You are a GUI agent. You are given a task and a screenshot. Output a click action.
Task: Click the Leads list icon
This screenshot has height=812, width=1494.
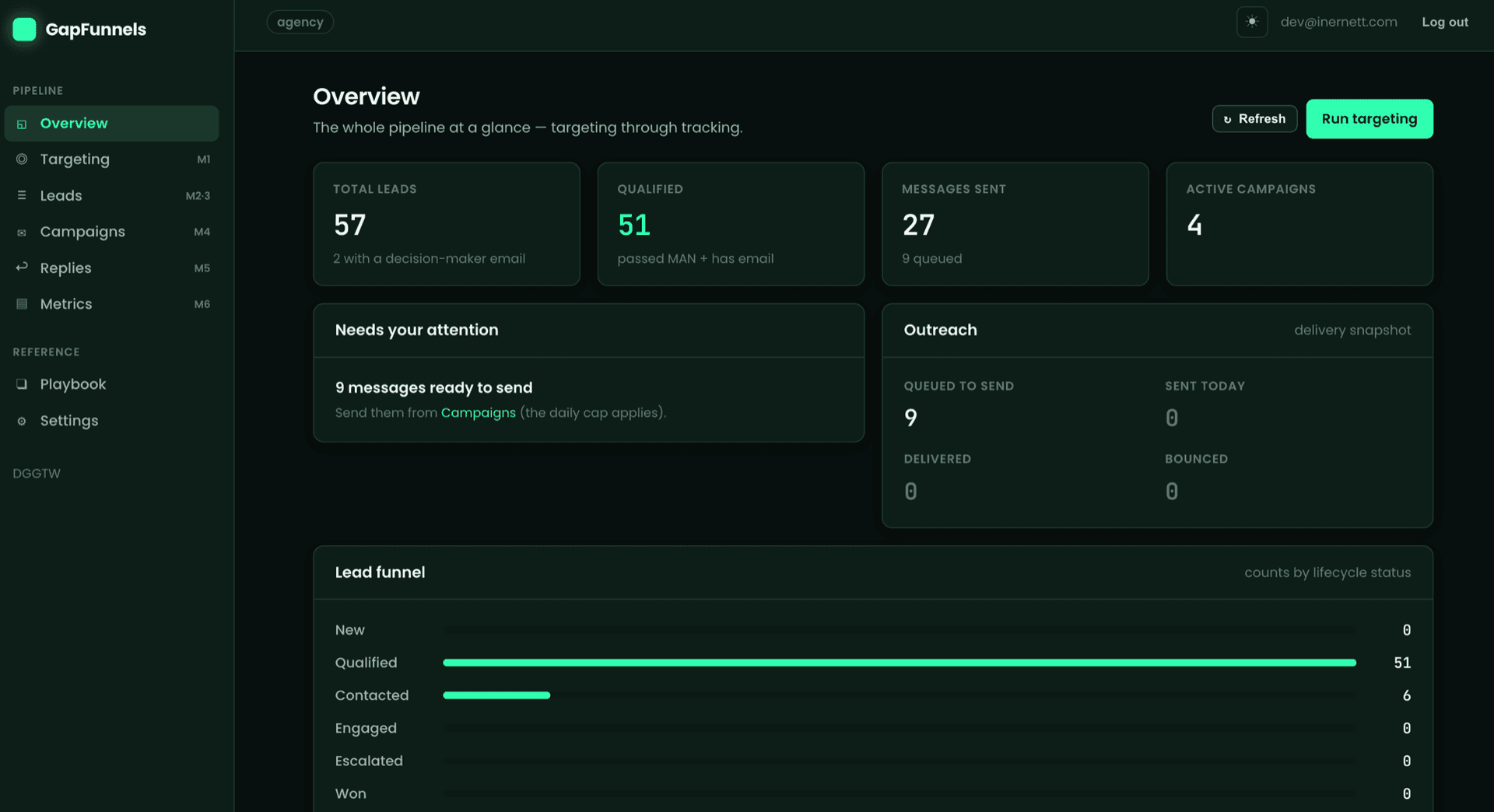(22, 195)
